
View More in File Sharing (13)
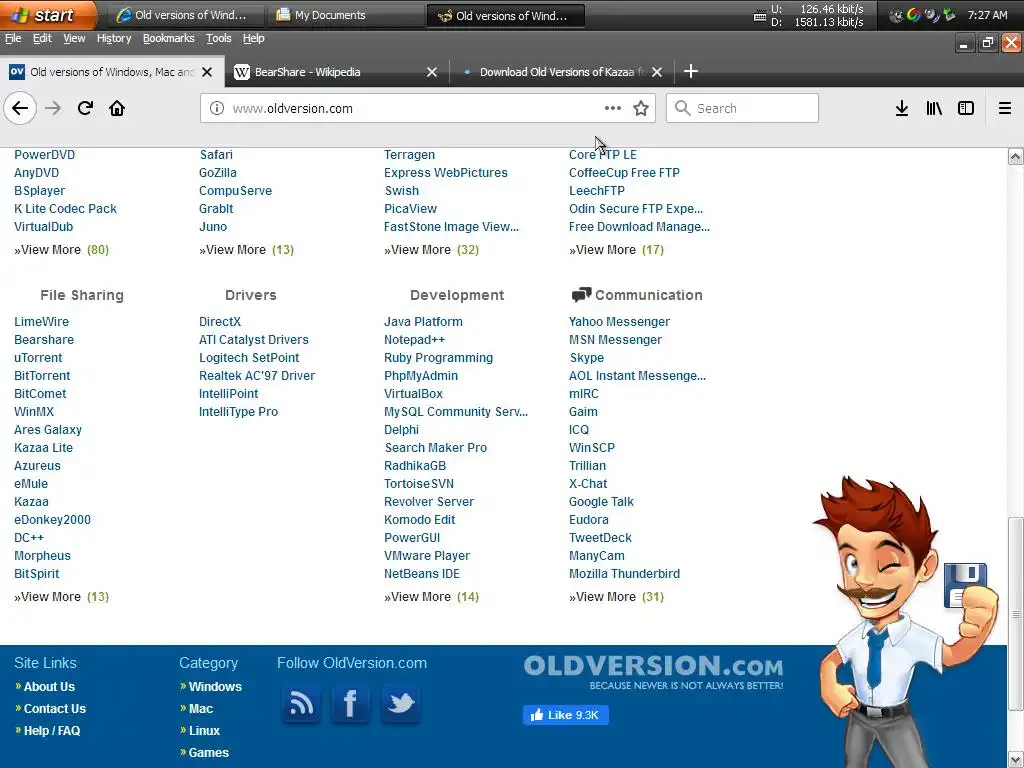(61, 597)
